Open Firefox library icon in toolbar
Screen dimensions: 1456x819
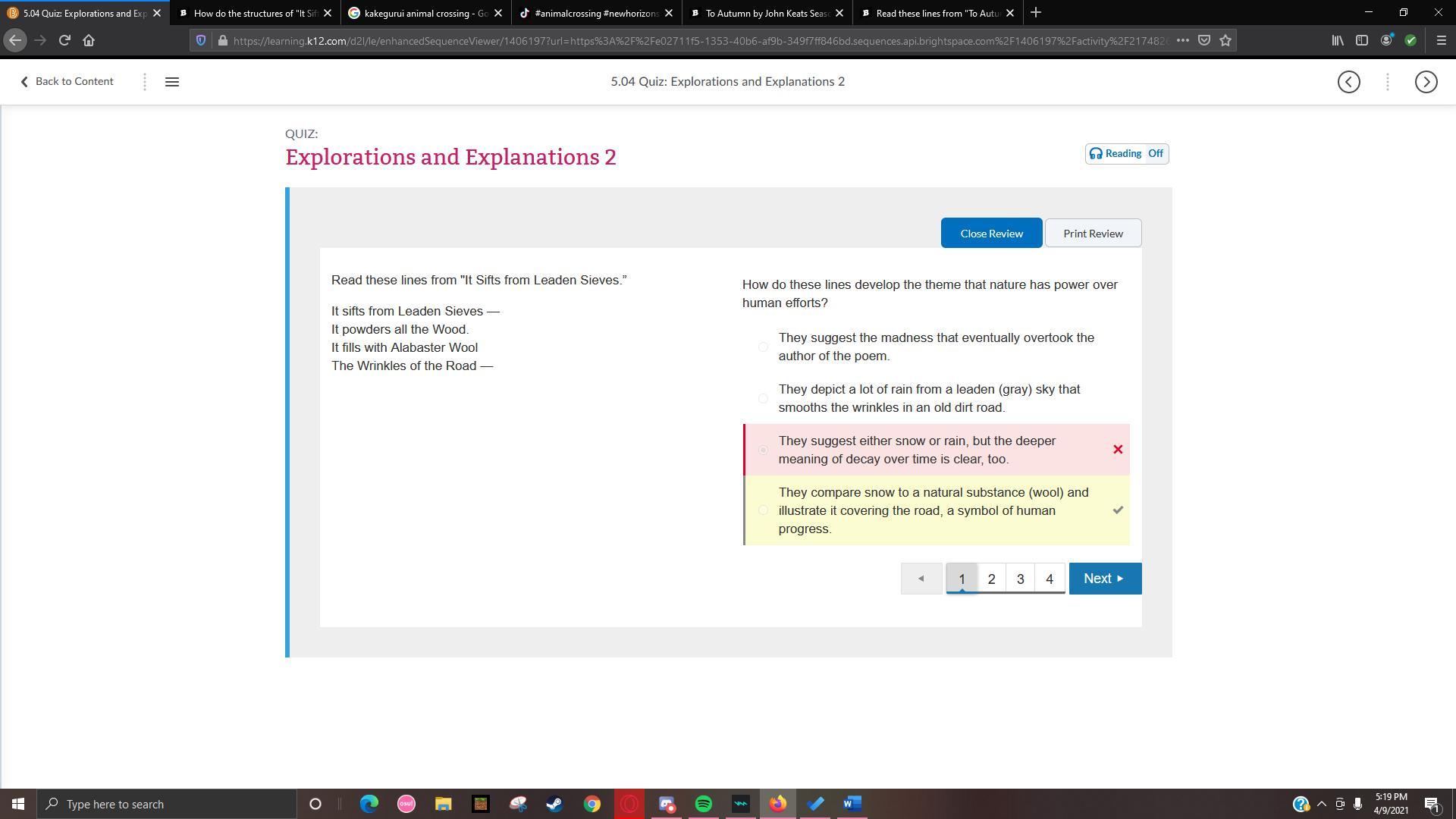1338,41
